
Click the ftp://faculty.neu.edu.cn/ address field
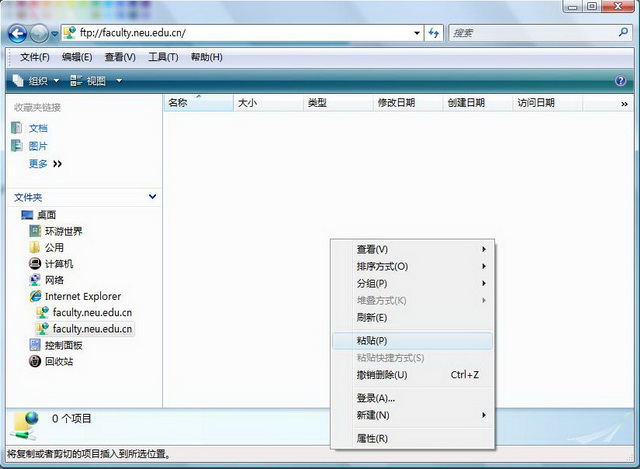pos(242,33)
